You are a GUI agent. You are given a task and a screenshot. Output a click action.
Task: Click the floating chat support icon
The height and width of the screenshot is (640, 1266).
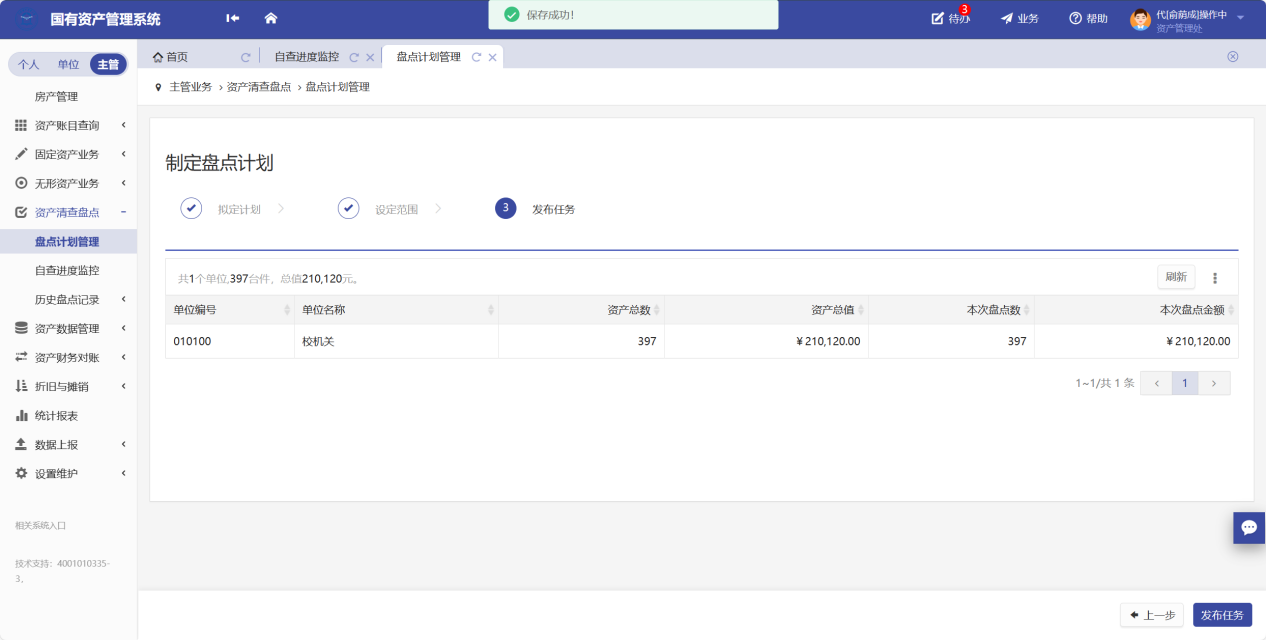pyautogui.click(x=1249, y=527)
